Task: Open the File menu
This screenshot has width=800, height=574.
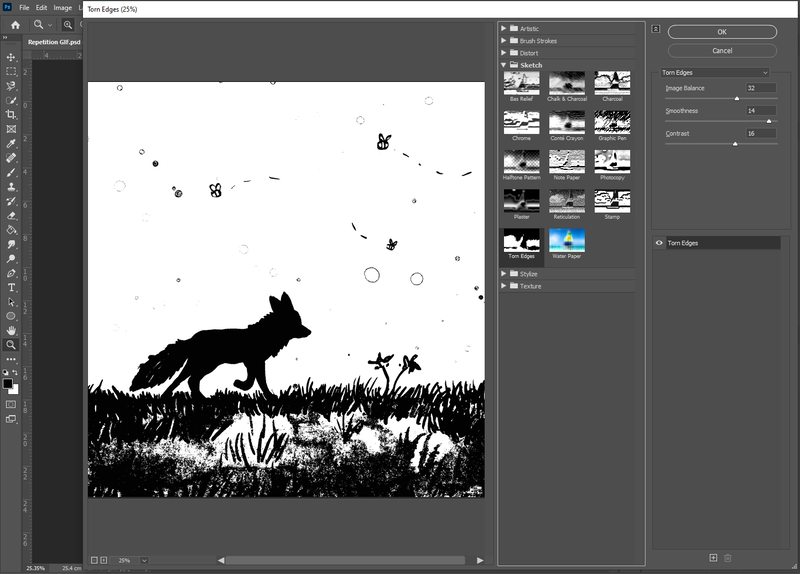Action: coord(23,7)
